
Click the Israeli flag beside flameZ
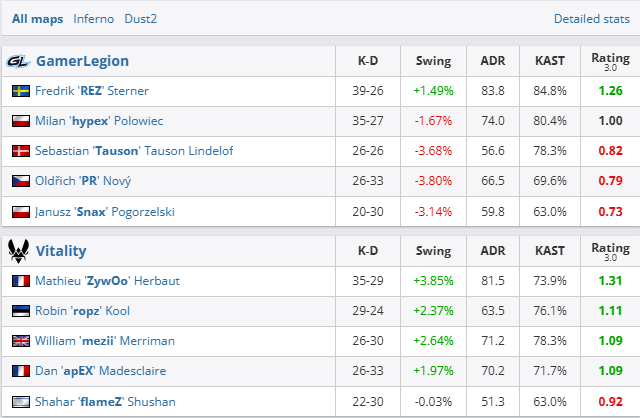(x=20, y=401)
